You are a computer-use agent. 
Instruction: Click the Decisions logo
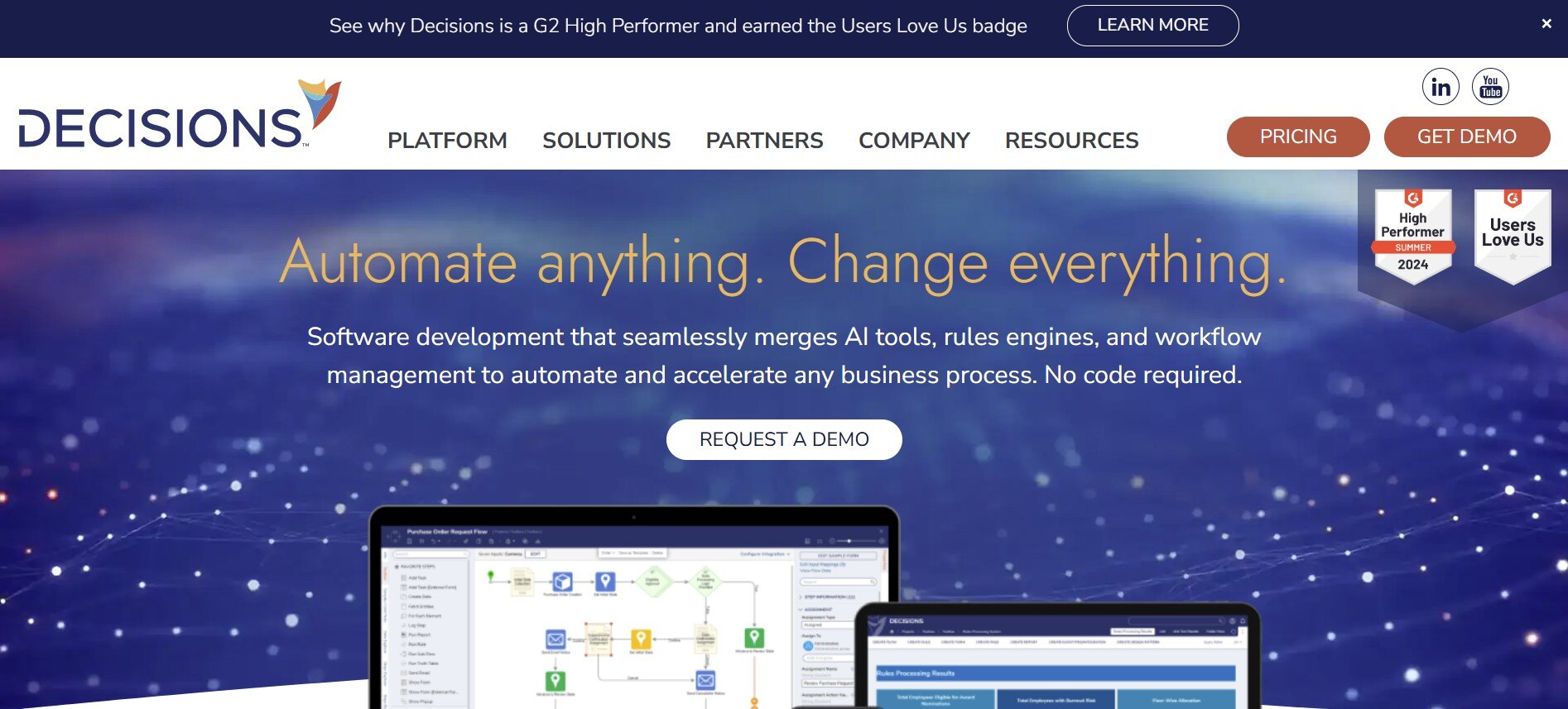point(180,115)
